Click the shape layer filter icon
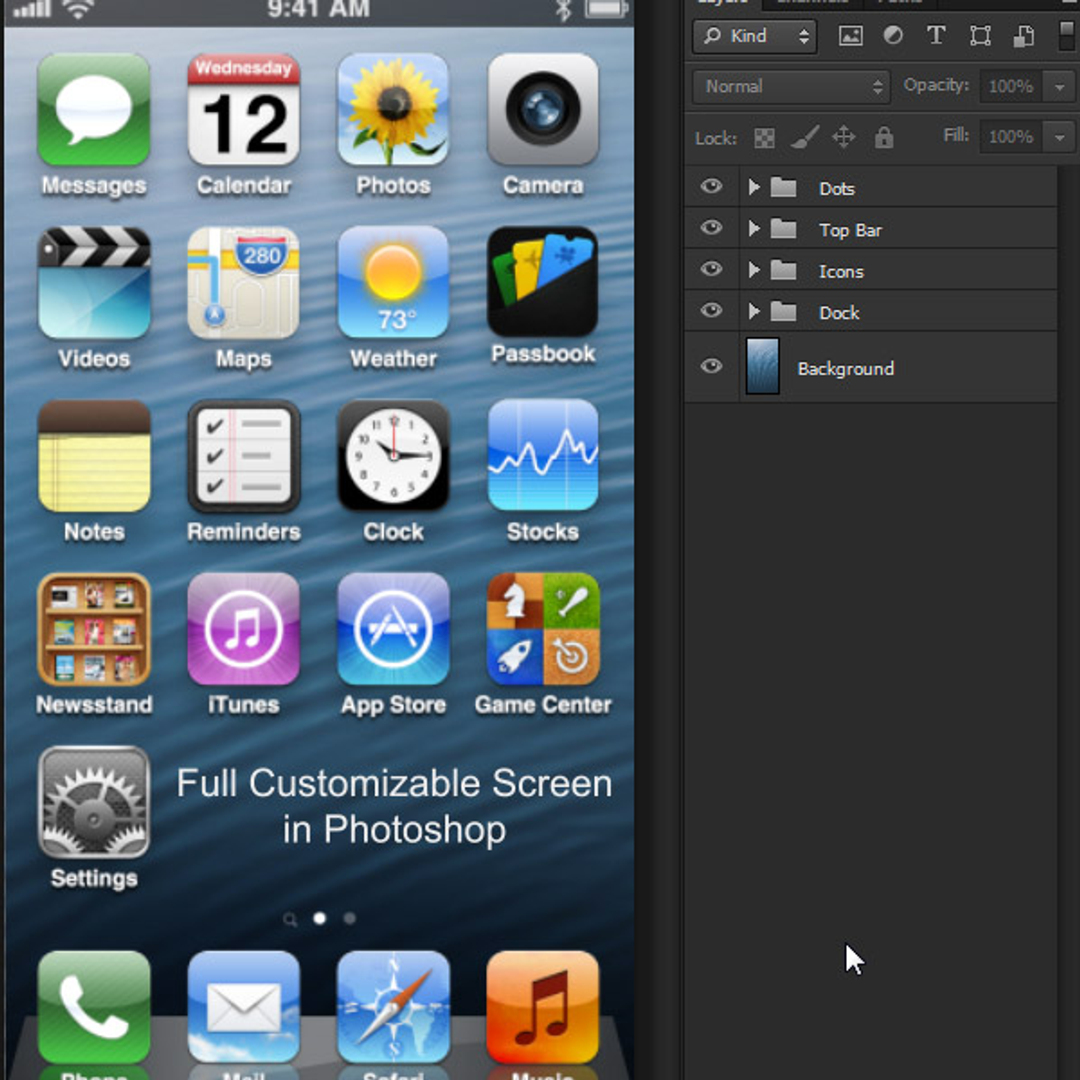 (x=979, y=36)
